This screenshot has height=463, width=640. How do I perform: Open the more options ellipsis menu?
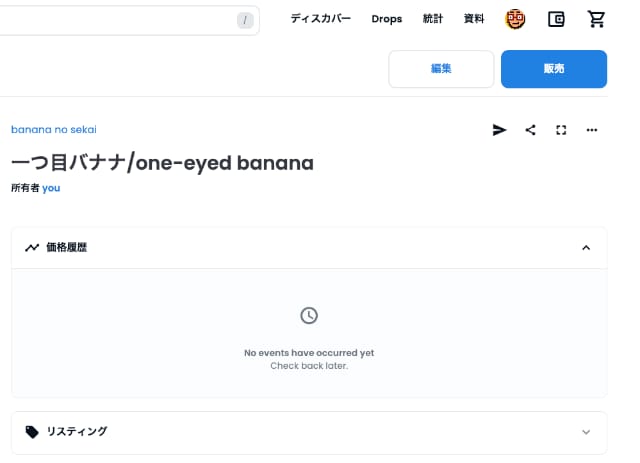(592, 130)
